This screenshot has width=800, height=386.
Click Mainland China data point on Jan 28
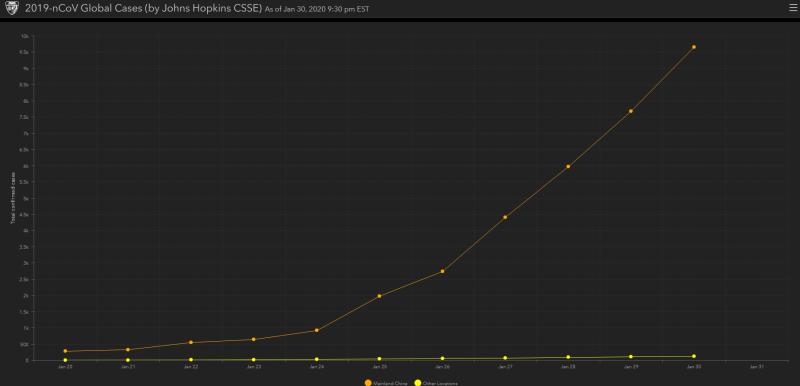pos(568,166)
